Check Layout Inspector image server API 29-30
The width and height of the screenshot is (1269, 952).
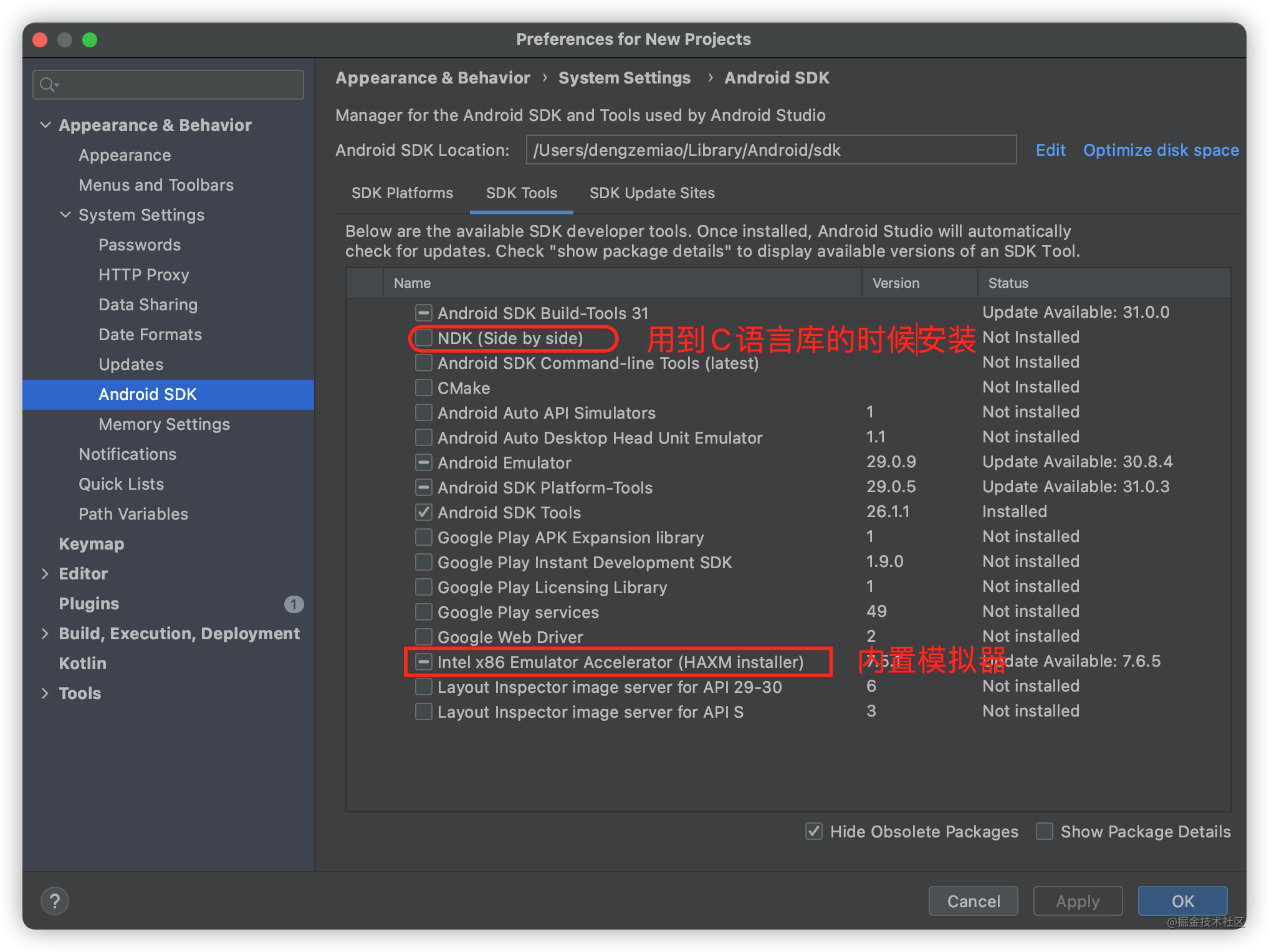click(424, 687)
